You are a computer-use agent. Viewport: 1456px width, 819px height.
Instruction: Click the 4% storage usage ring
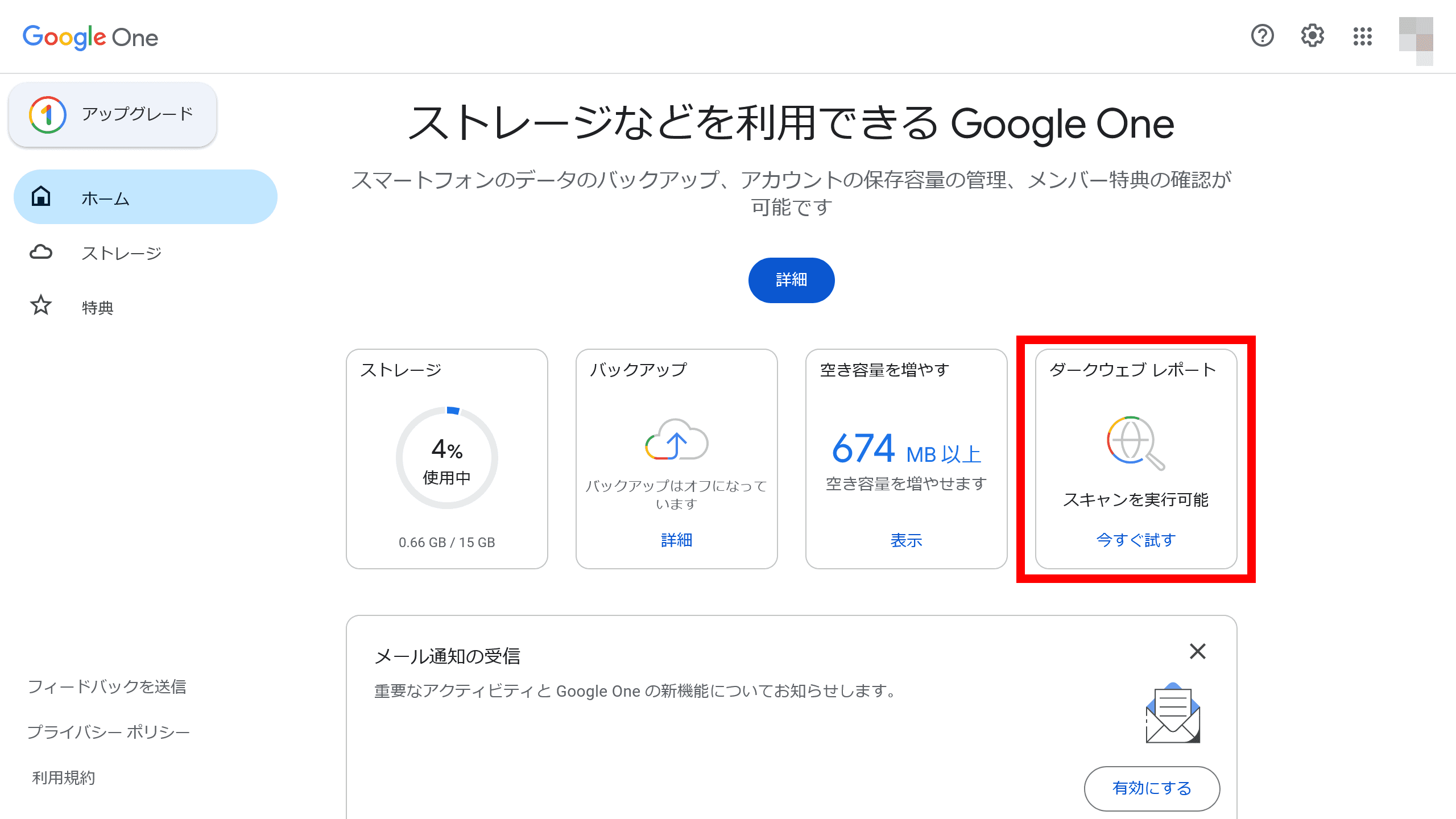tap(447, 457)
